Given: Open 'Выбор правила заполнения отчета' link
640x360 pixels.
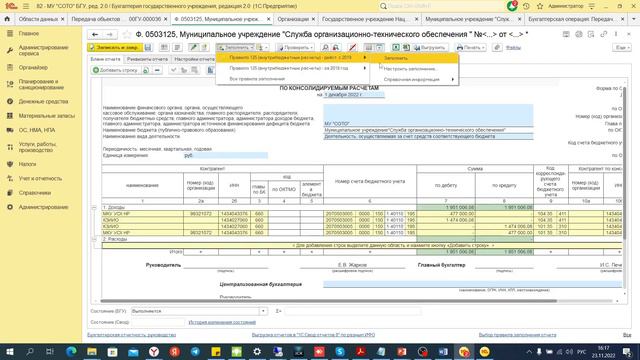Looking at the screenshot, I should [x=517, y=335].
